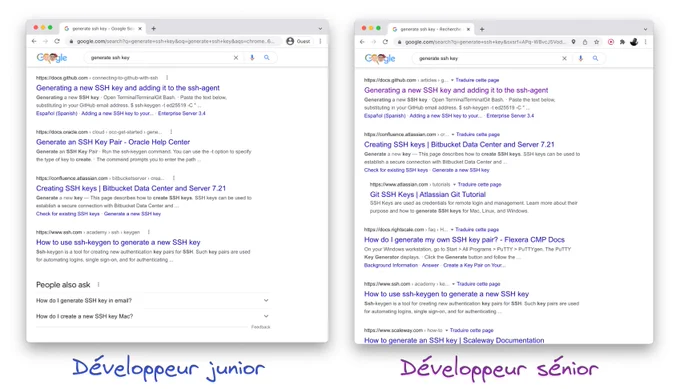The width and height of the screenshot is (680, 389).
Task: Open Guest profile in junior browser
Action: point(298,41)
